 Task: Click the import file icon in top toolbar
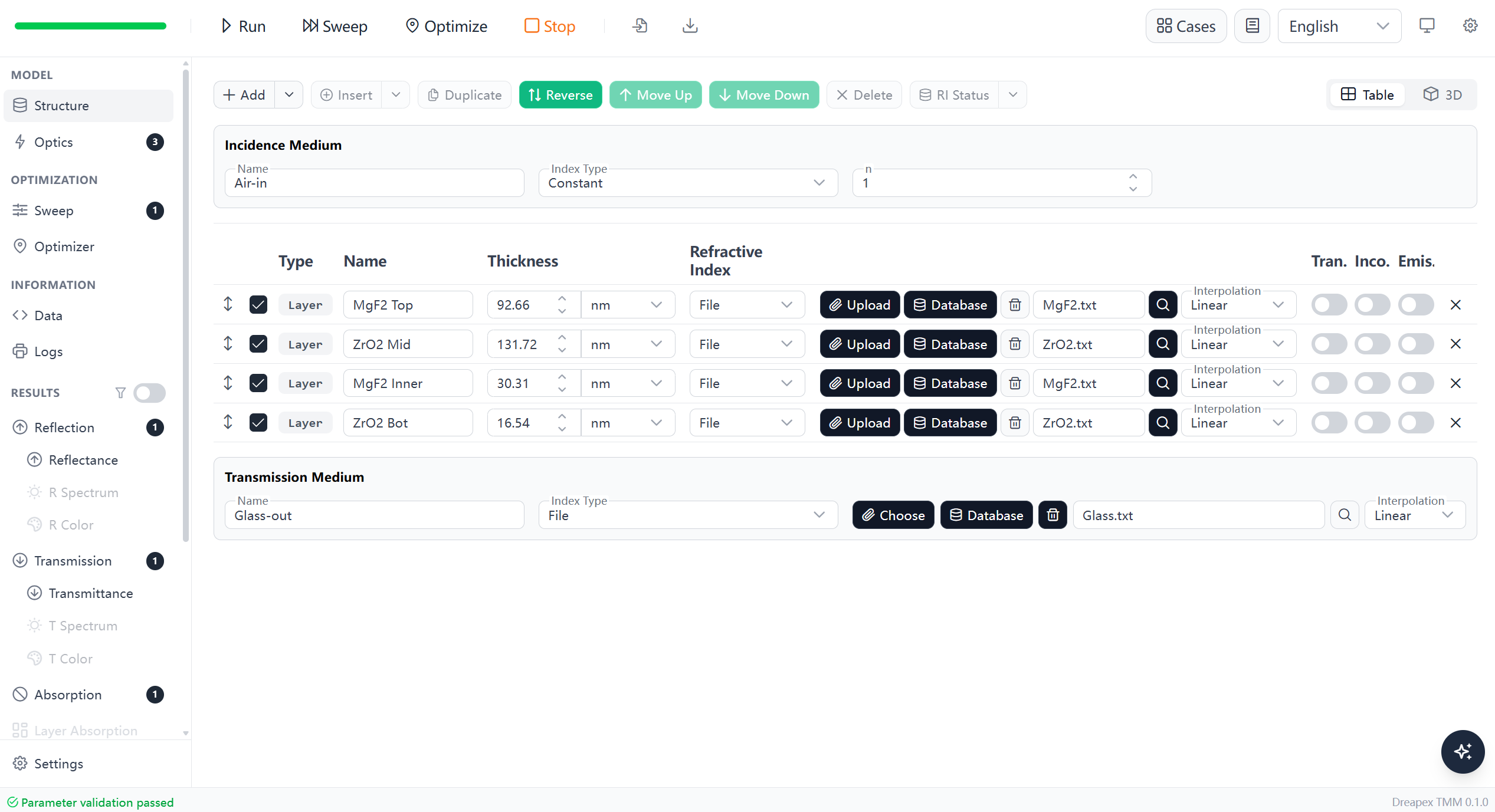point(640,26)
